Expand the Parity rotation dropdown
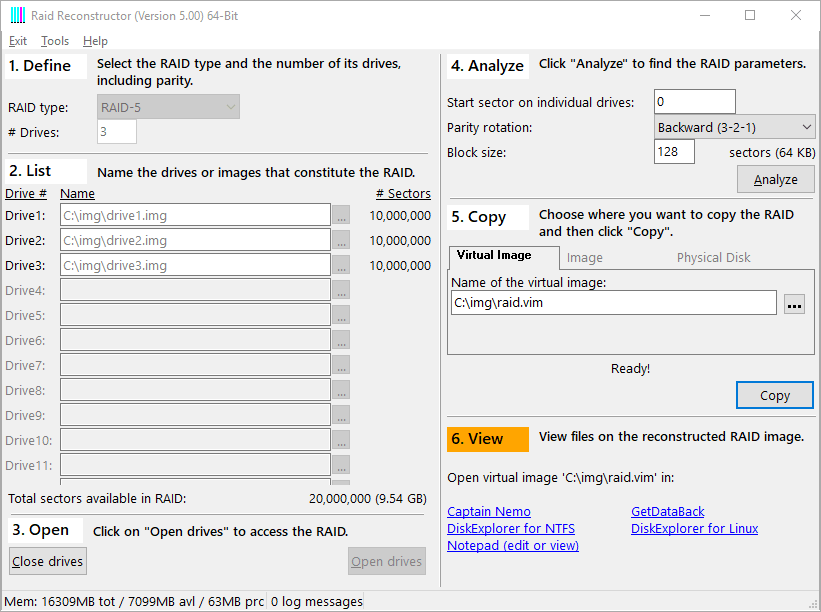821x612 pixels. coord(735,127)
